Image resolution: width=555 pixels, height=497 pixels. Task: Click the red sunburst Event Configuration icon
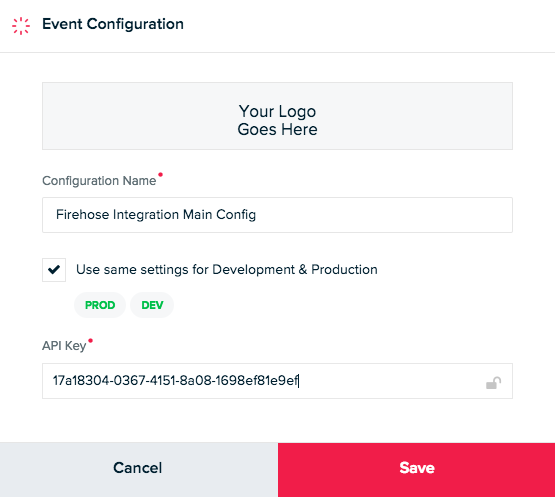[x=21, y=26]
